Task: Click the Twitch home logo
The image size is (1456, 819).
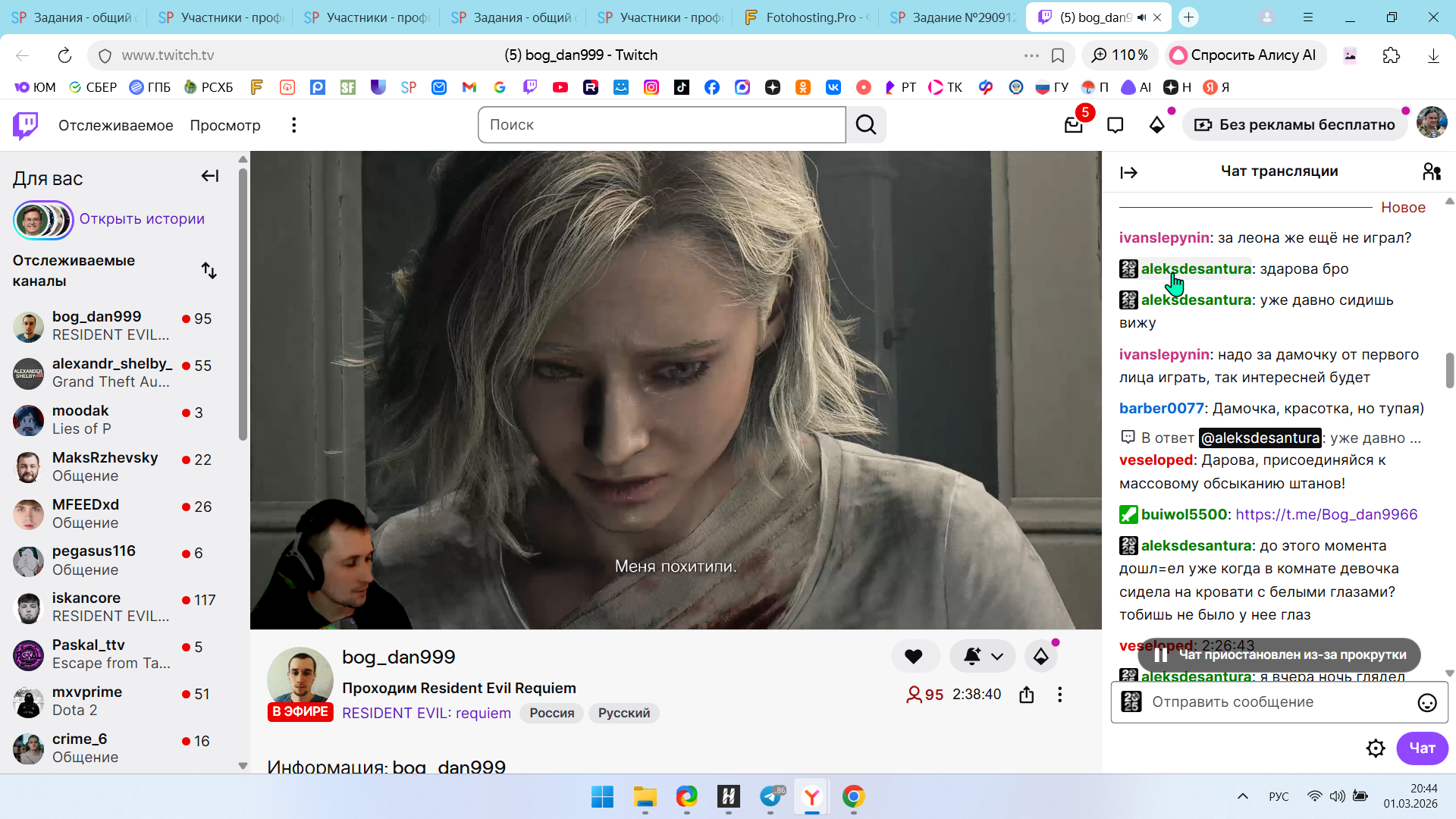Action: point(26,125)
